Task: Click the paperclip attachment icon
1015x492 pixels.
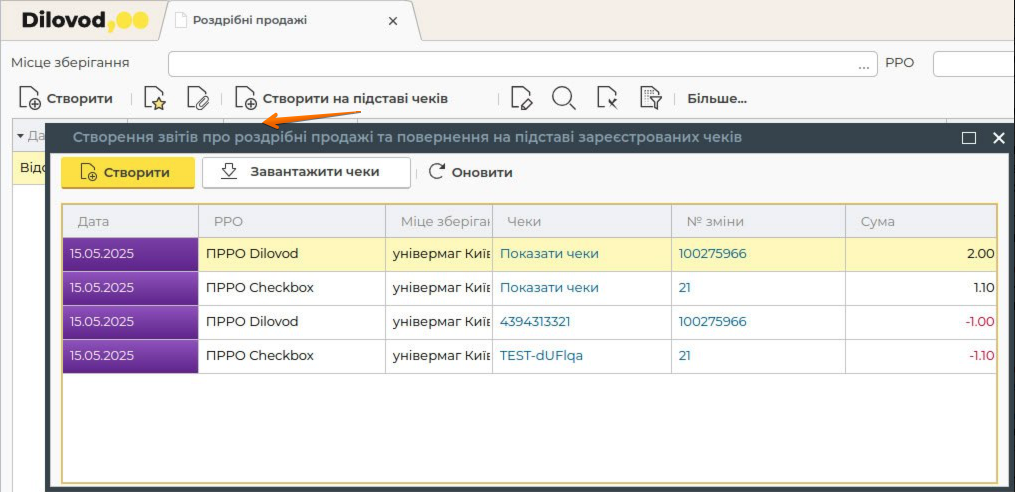Action: click(x=198, y=98)
